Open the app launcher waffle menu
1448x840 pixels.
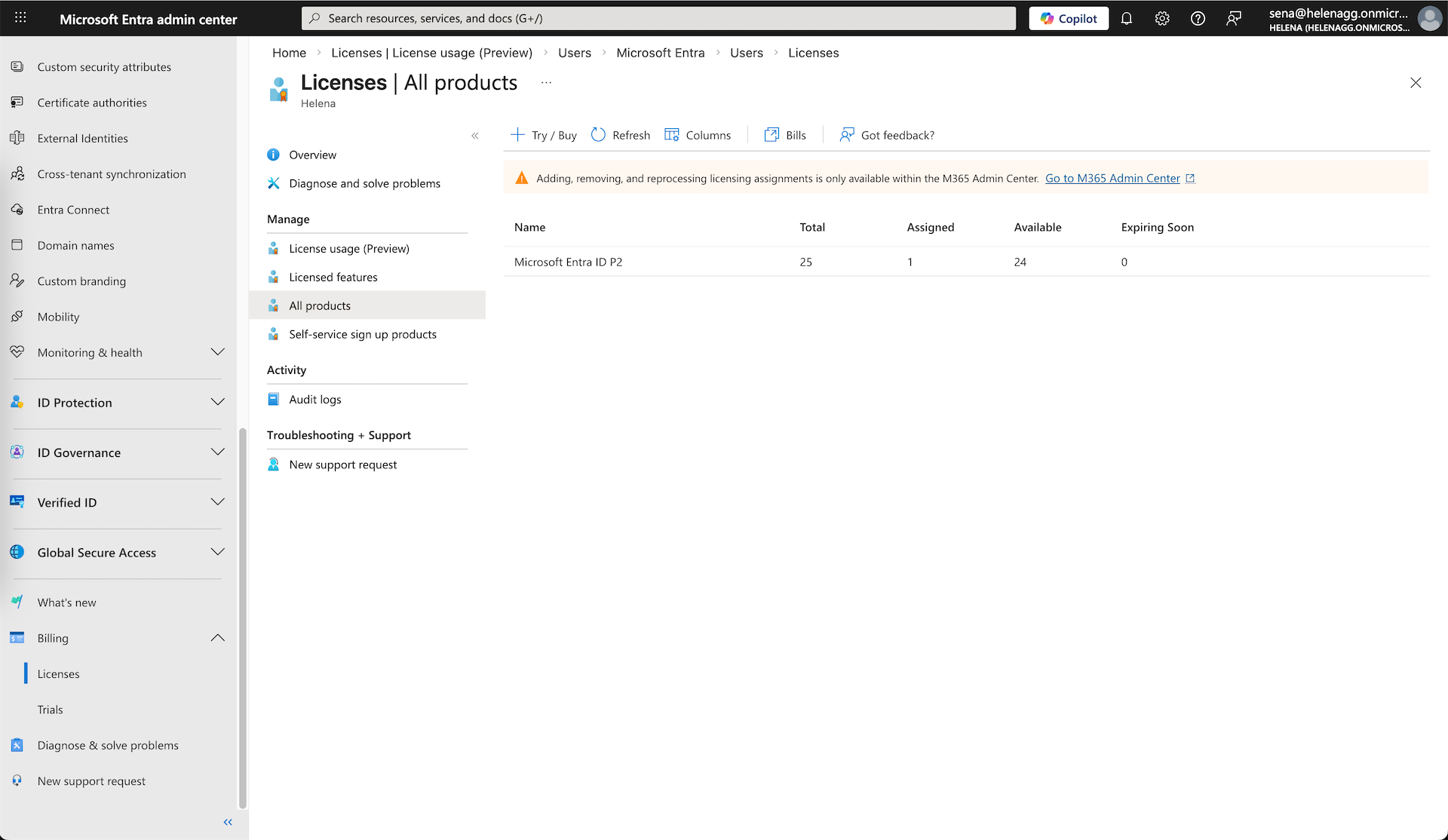[20, 18]
